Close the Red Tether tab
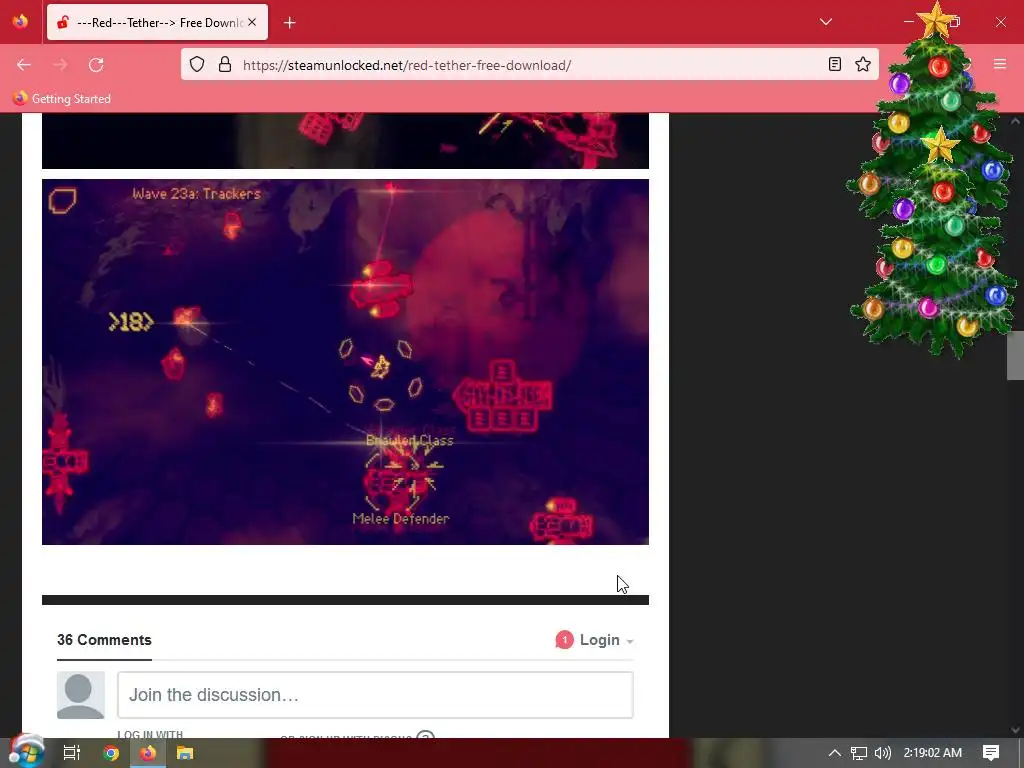This screenshot has width=1024, height=768. pos(252,22)
